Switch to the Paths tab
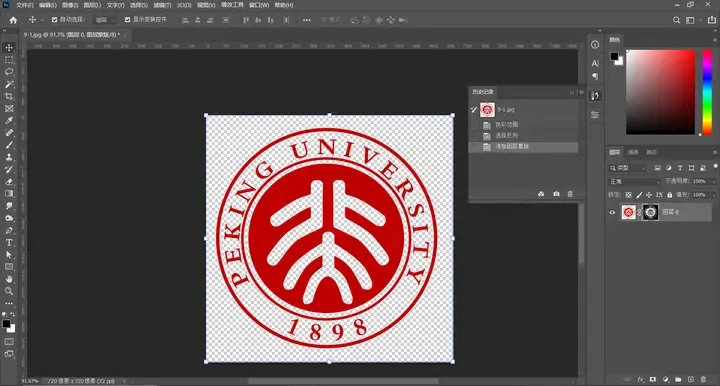 pyautogui.click(x=651, y=152)
